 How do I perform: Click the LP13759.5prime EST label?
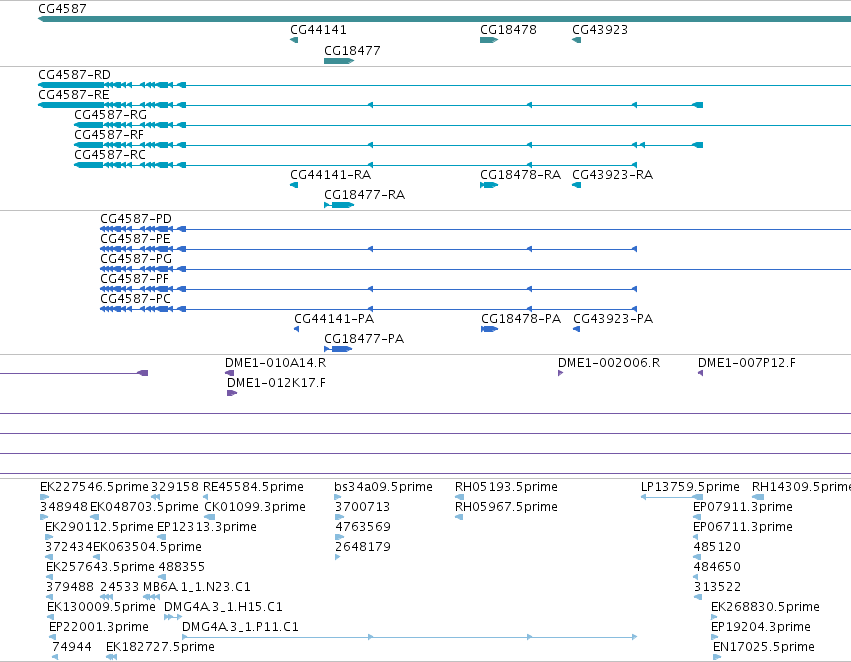click(690, 487)
